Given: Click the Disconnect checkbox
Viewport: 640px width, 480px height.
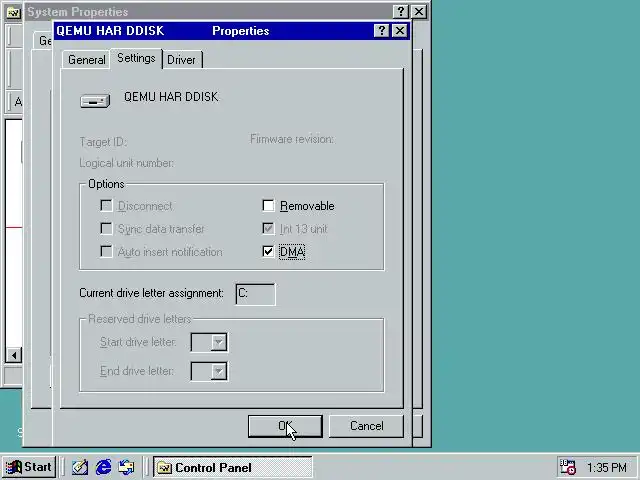Looking at the screenshot, I should pos(106,206).
